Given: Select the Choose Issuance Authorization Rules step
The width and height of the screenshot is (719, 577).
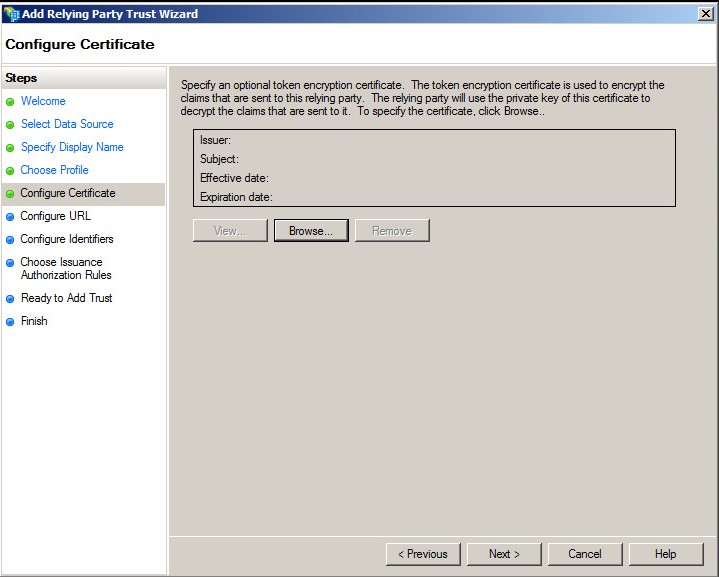Looking at the screenshot, I should tap(66, 268).
